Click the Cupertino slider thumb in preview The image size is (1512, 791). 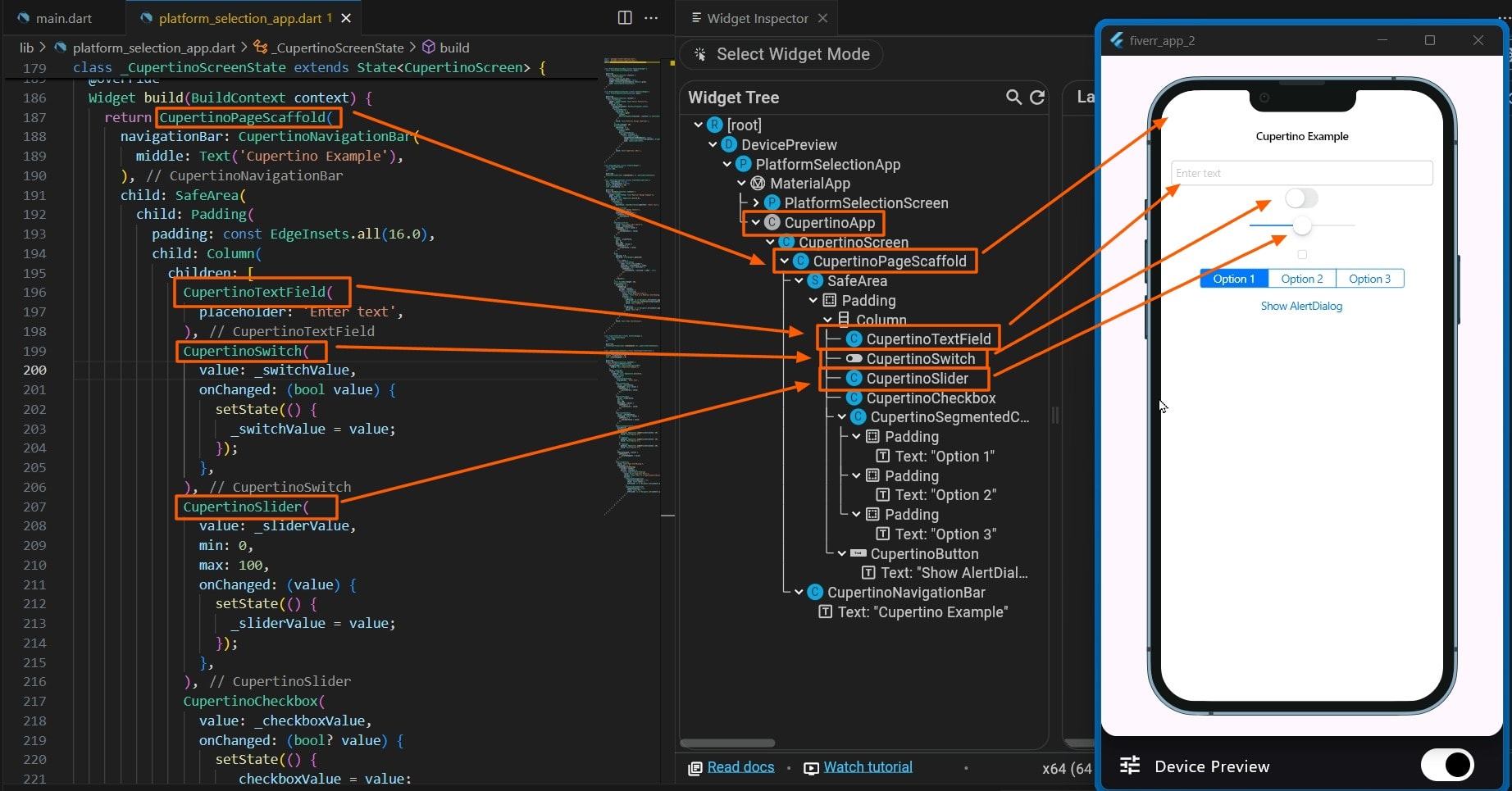point(1302,225)
